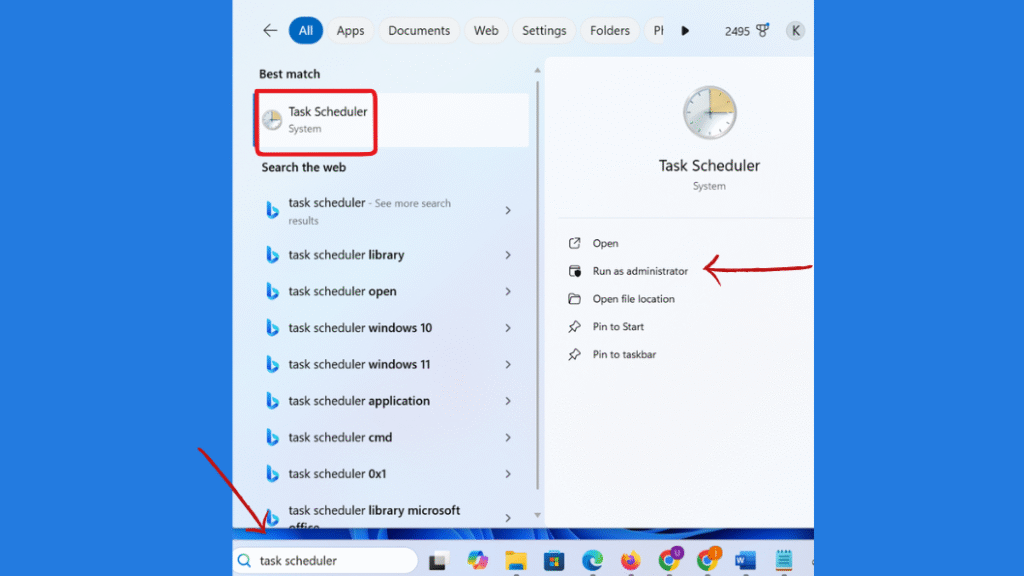The height and width of the screenshot is (576, 1024).
Task: Click the Pin to Start pin icon
Action: click(574, 327)
